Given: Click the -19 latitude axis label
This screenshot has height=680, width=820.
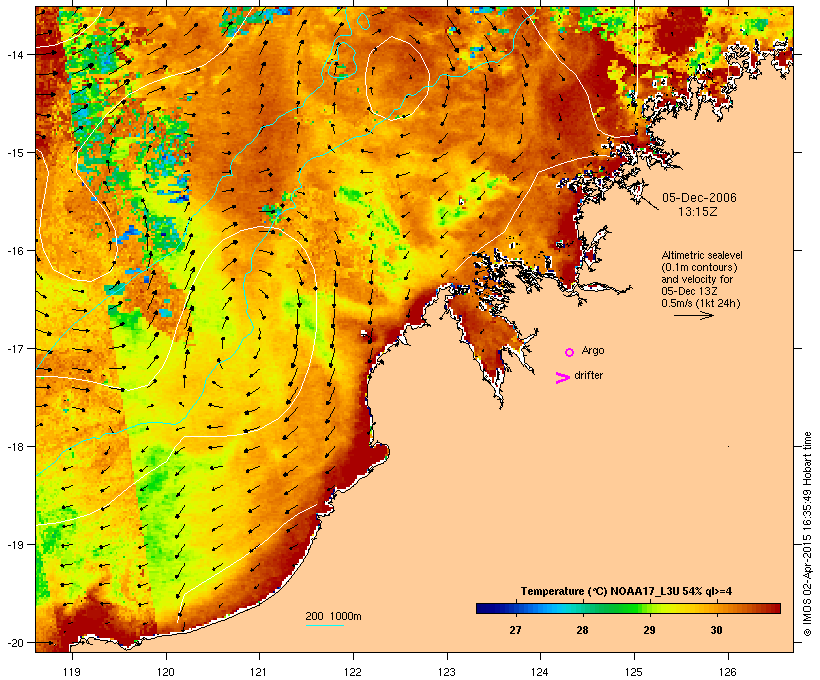Looking at the screenshot, I should coord(15,545).
